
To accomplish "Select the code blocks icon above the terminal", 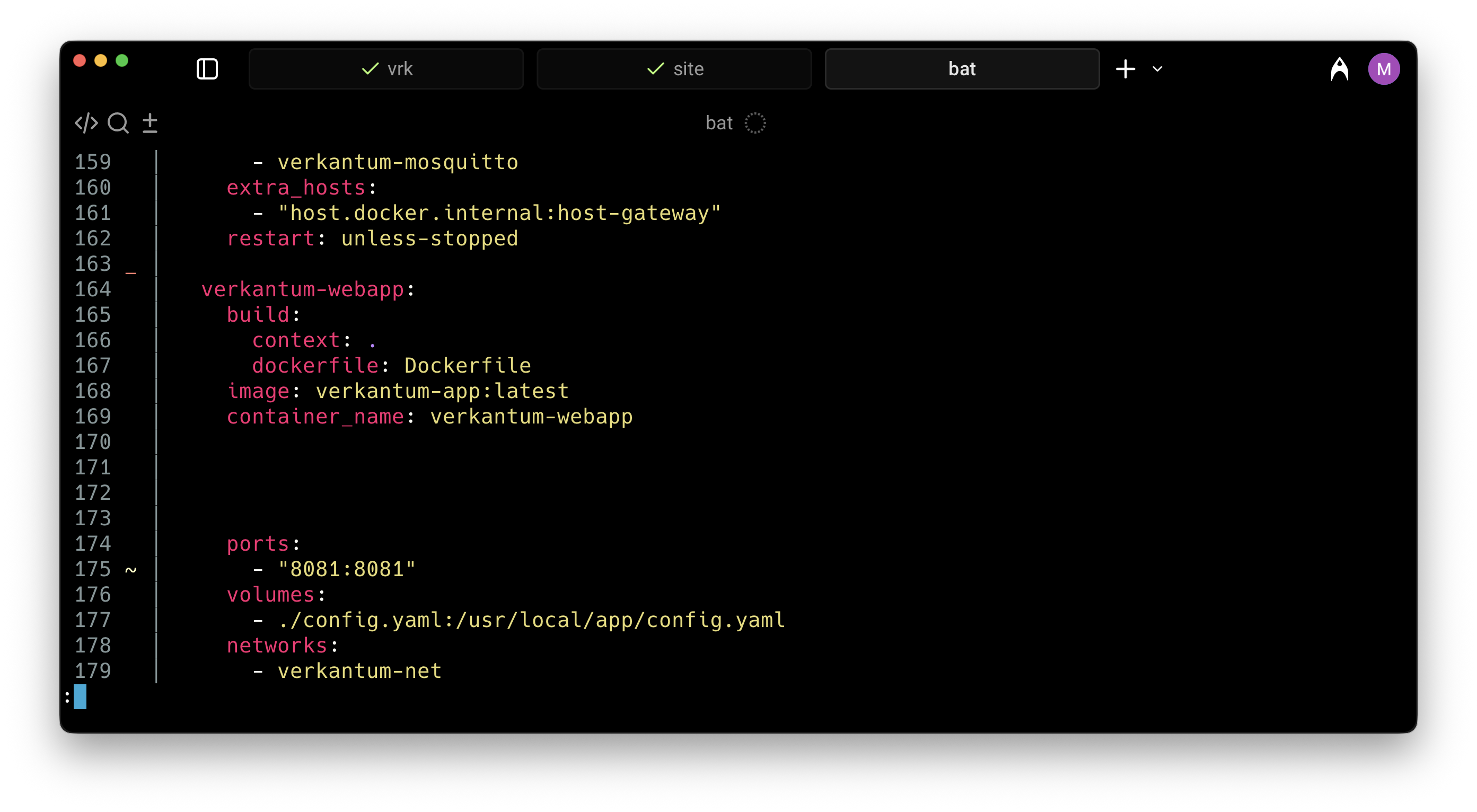I will 85,122.
